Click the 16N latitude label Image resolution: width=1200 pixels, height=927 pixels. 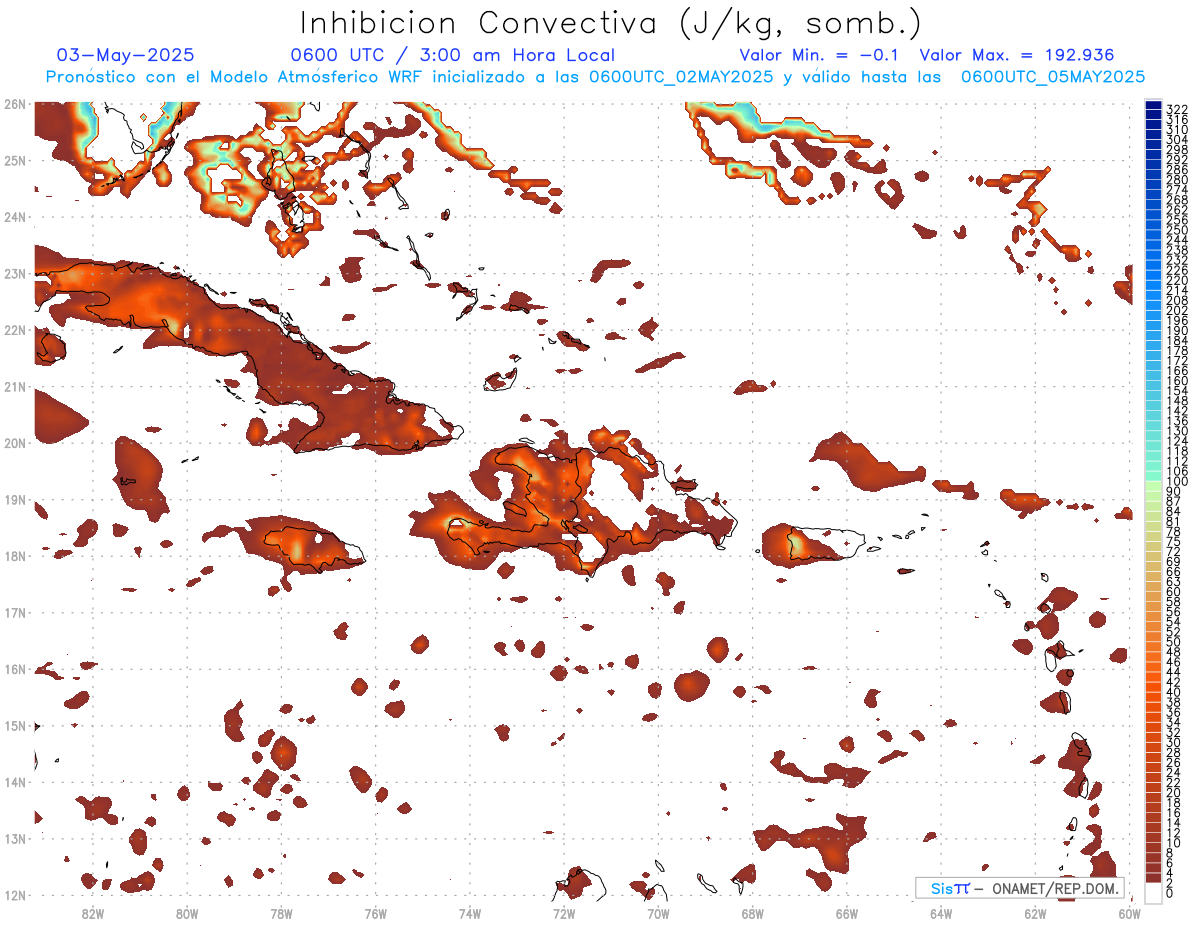14,669
